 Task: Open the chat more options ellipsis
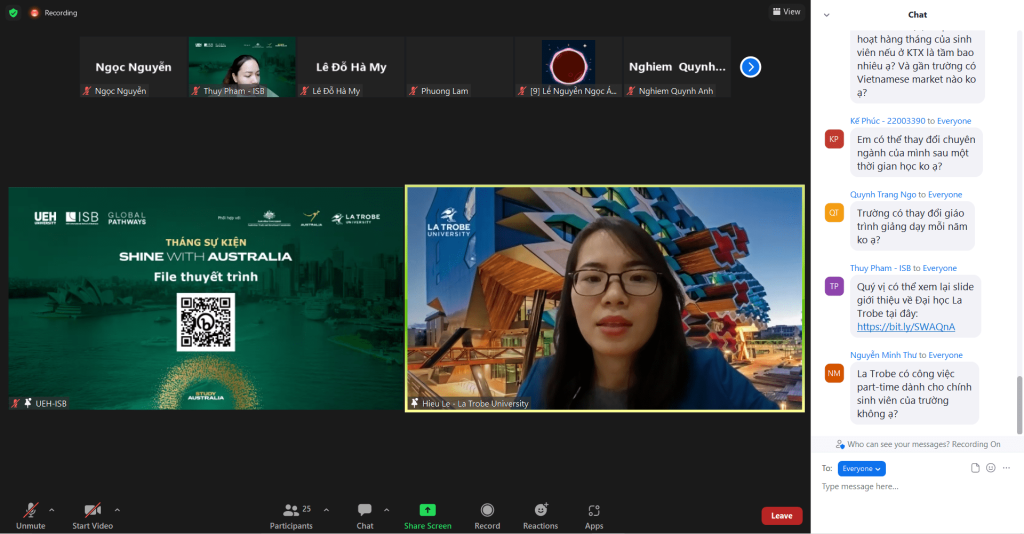(1007, 468)
